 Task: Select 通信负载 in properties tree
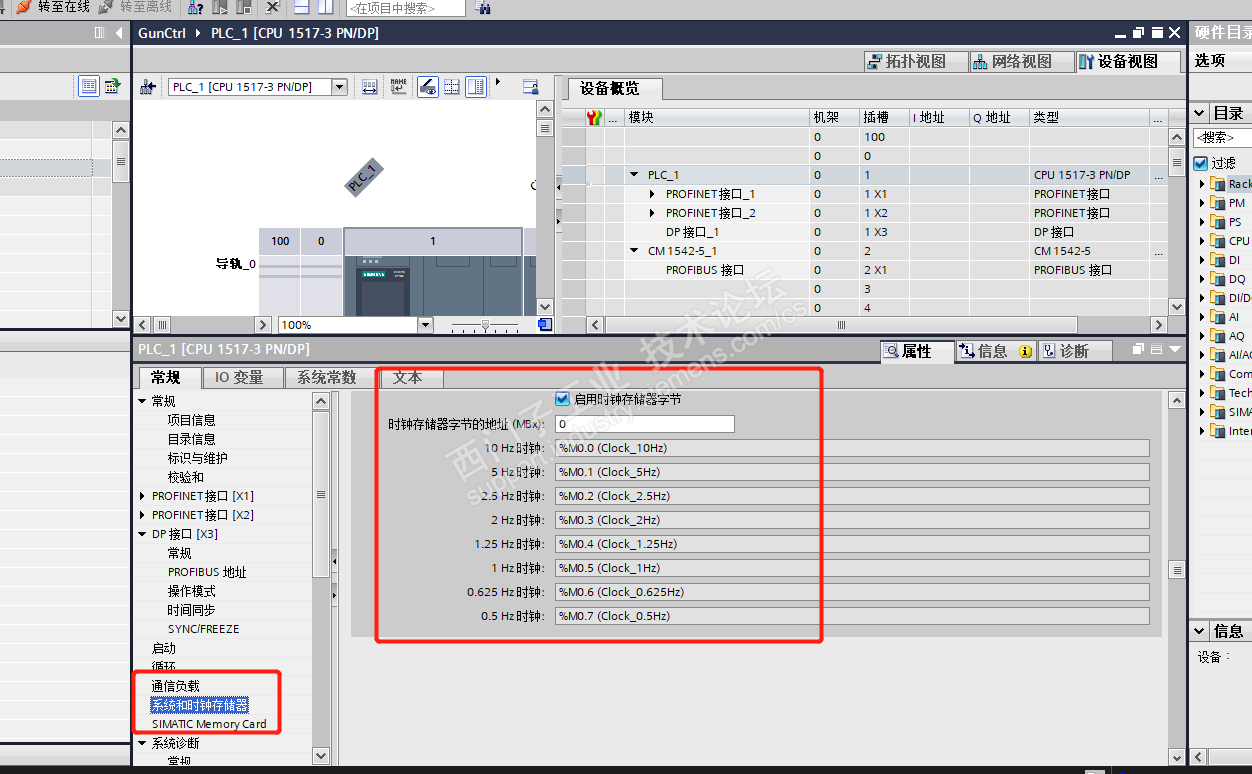(176, 686)
